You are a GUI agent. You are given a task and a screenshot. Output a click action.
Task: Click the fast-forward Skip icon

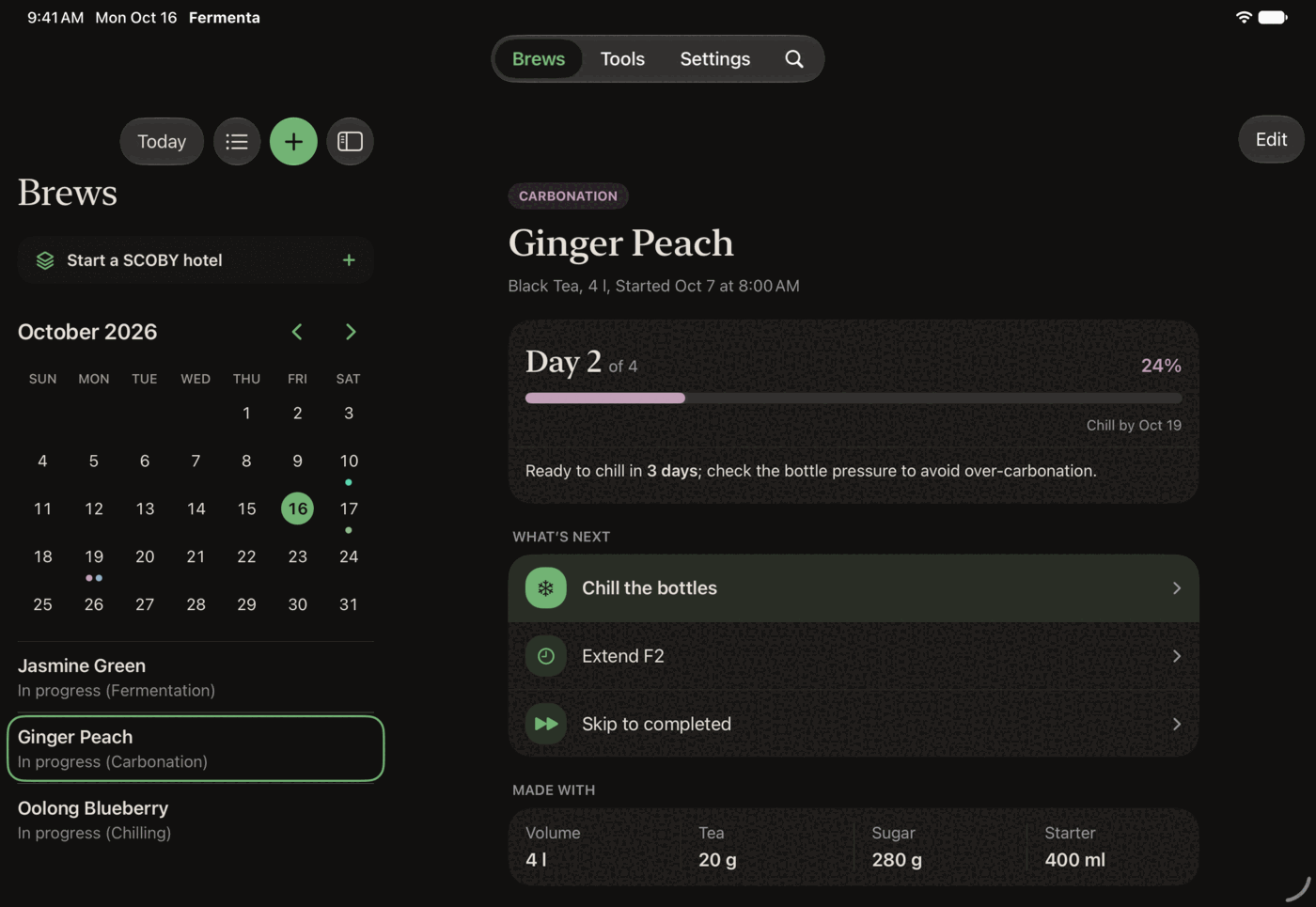point(546,724)
